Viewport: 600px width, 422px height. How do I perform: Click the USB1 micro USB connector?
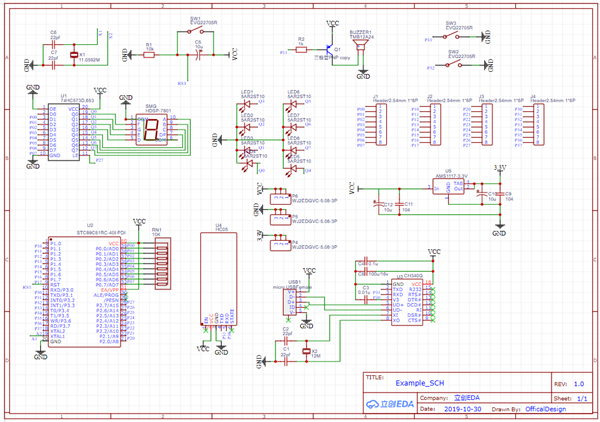(294, 300)
